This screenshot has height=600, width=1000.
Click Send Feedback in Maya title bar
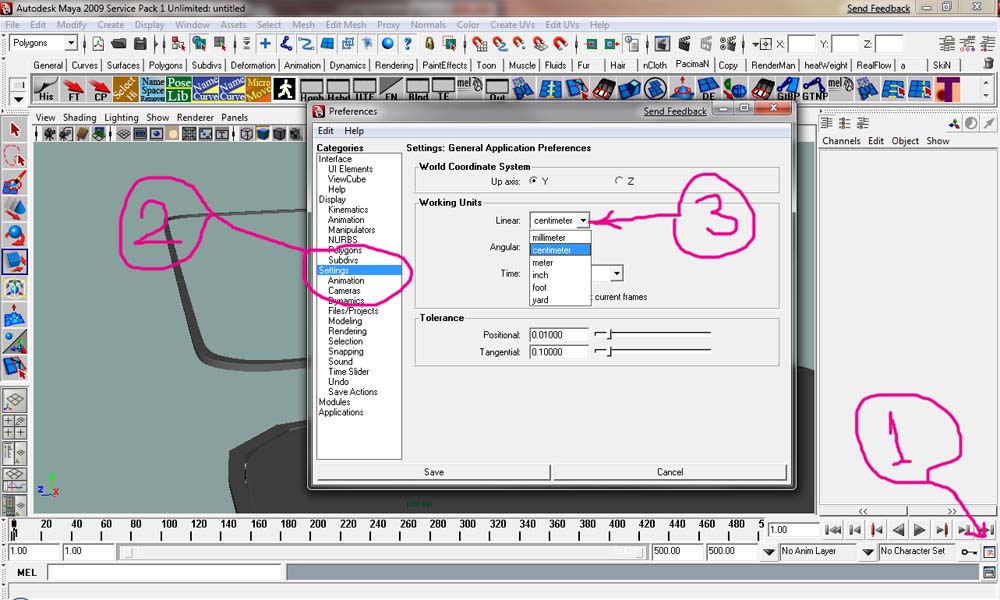(x=878, y=8)
